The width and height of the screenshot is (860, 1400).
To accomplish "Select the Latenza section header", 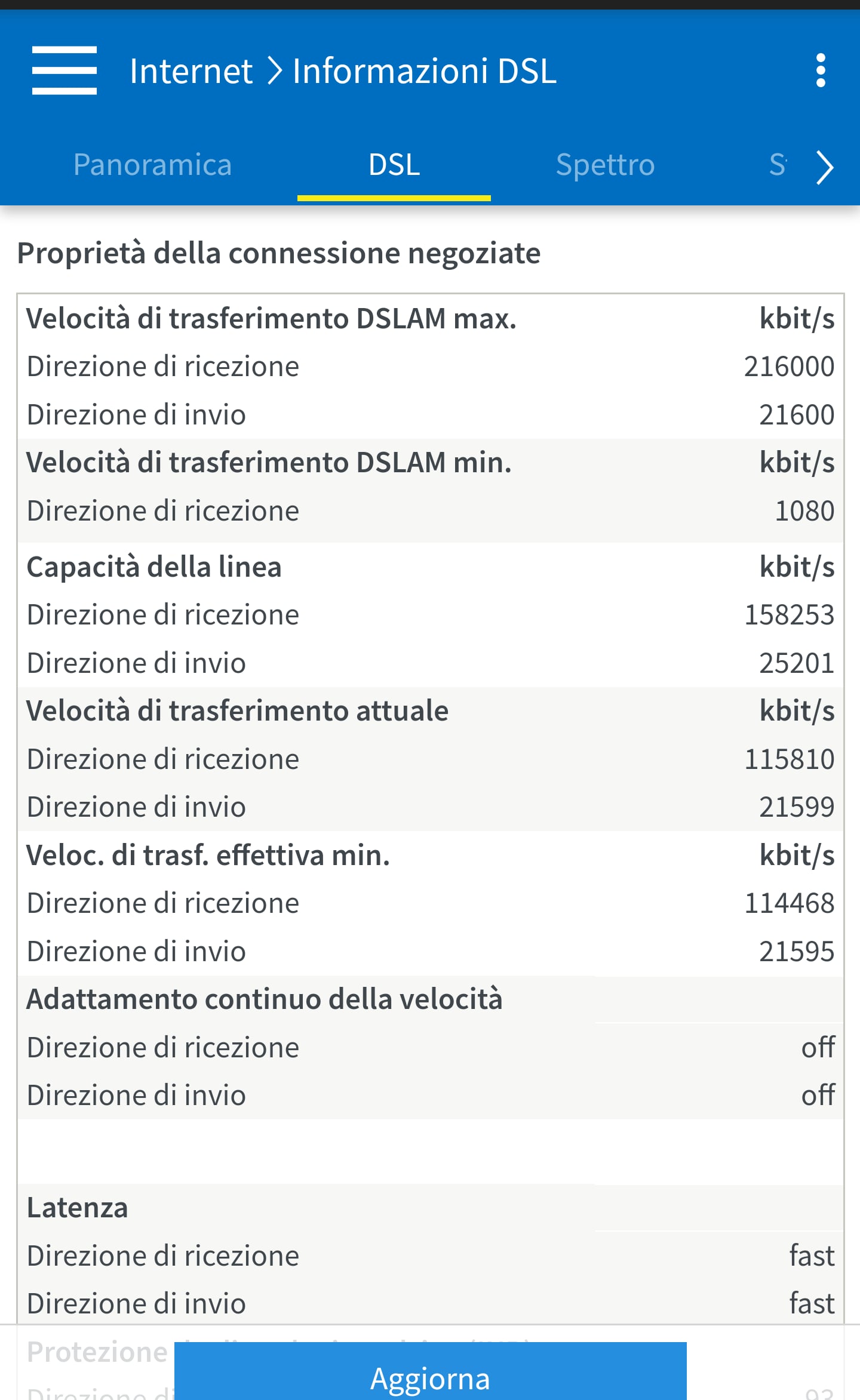I will pos(78,1208).
